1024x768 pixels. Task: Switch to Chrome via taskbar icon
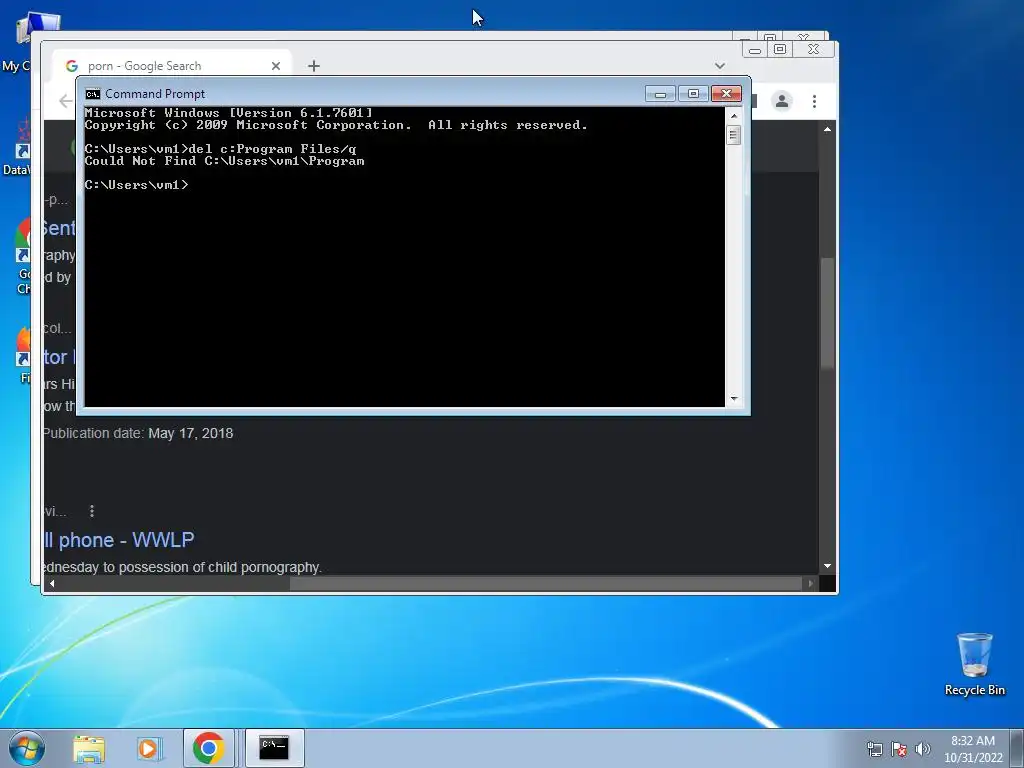[x=208, y=748]
